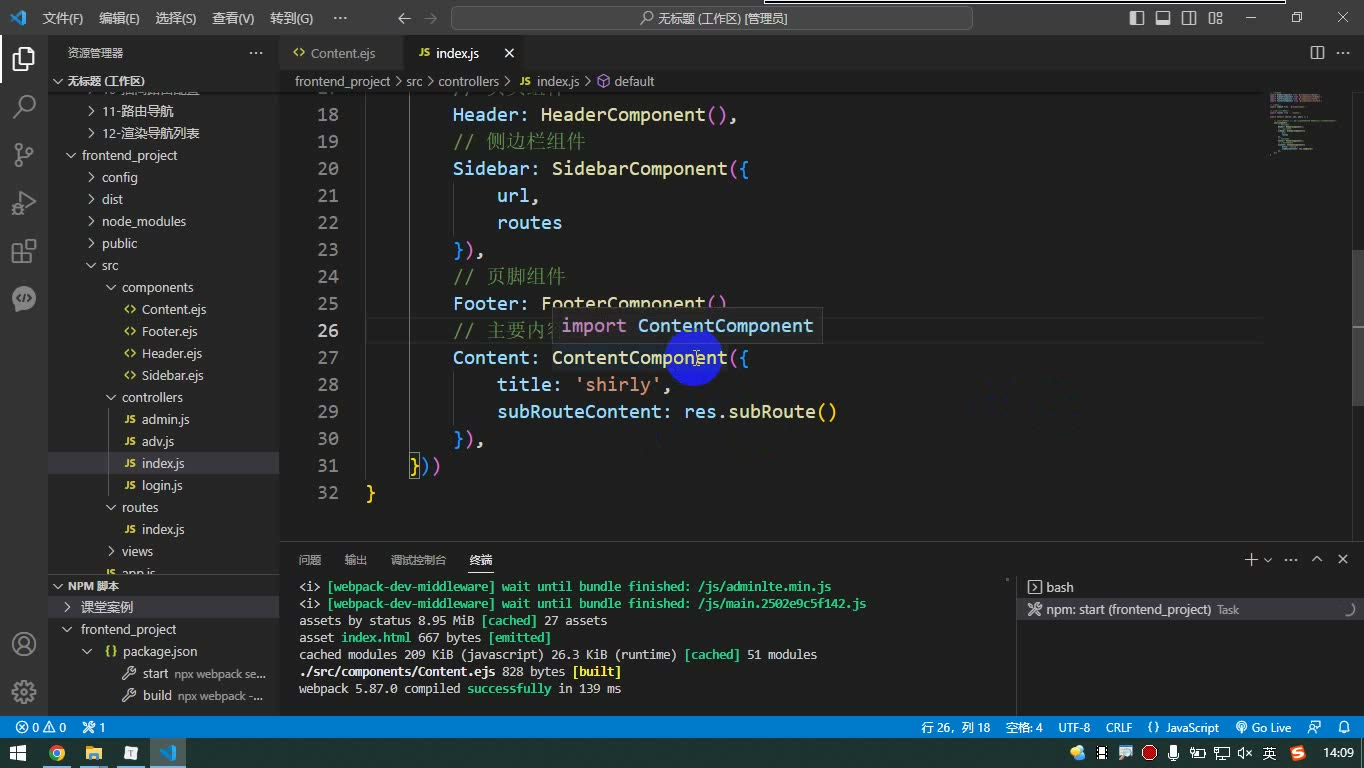Open the new terminal profile dropdown arrow

[1268, 560]
